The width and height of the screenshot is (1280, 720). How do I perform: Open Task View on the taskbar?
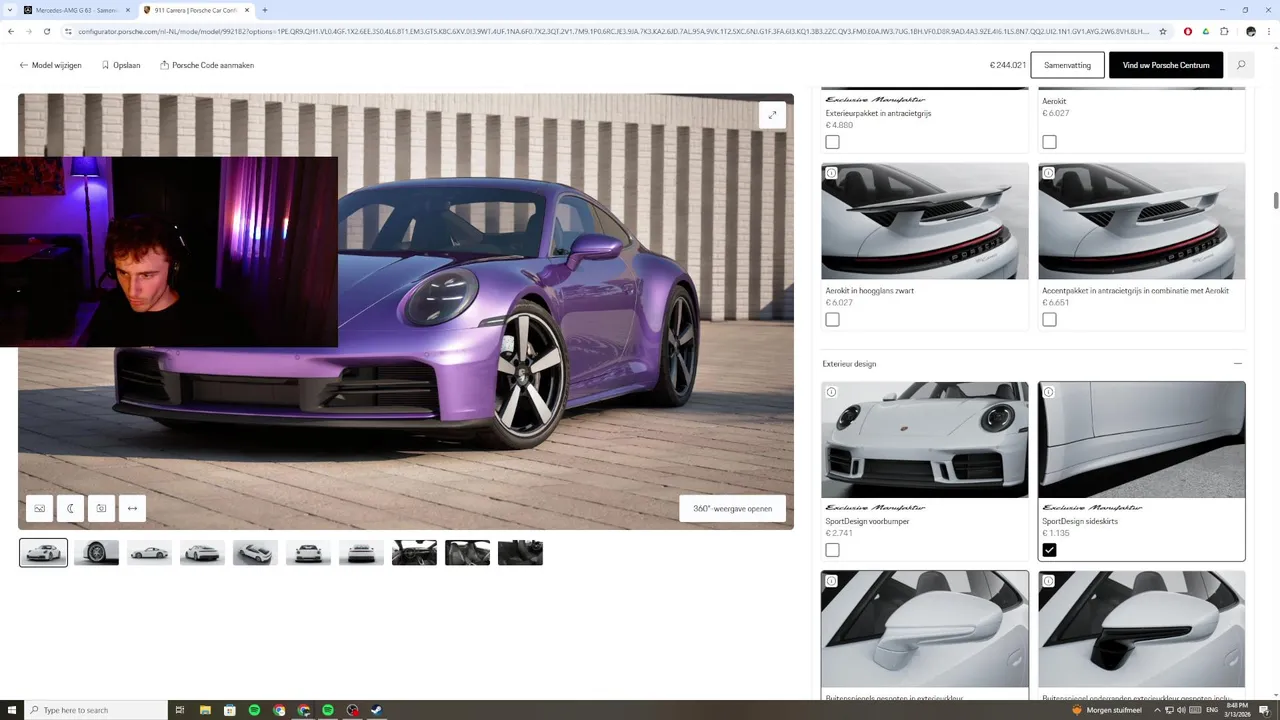click(180, 710)
